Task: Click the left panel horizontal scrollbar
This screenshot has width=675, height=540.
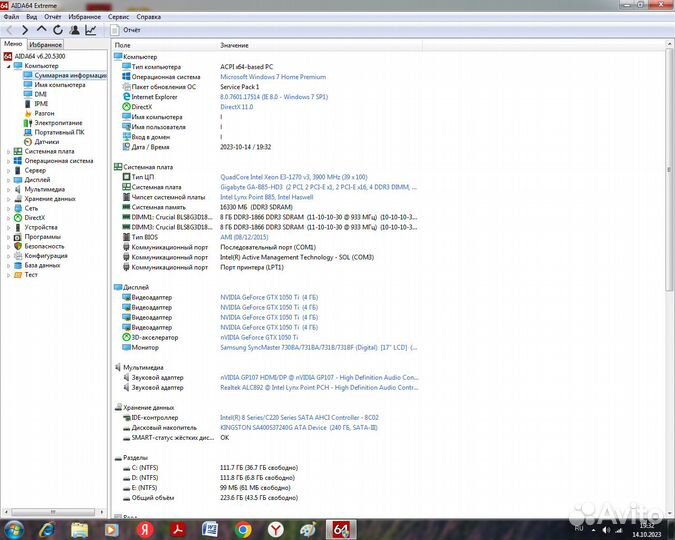Action: (55, 511)
